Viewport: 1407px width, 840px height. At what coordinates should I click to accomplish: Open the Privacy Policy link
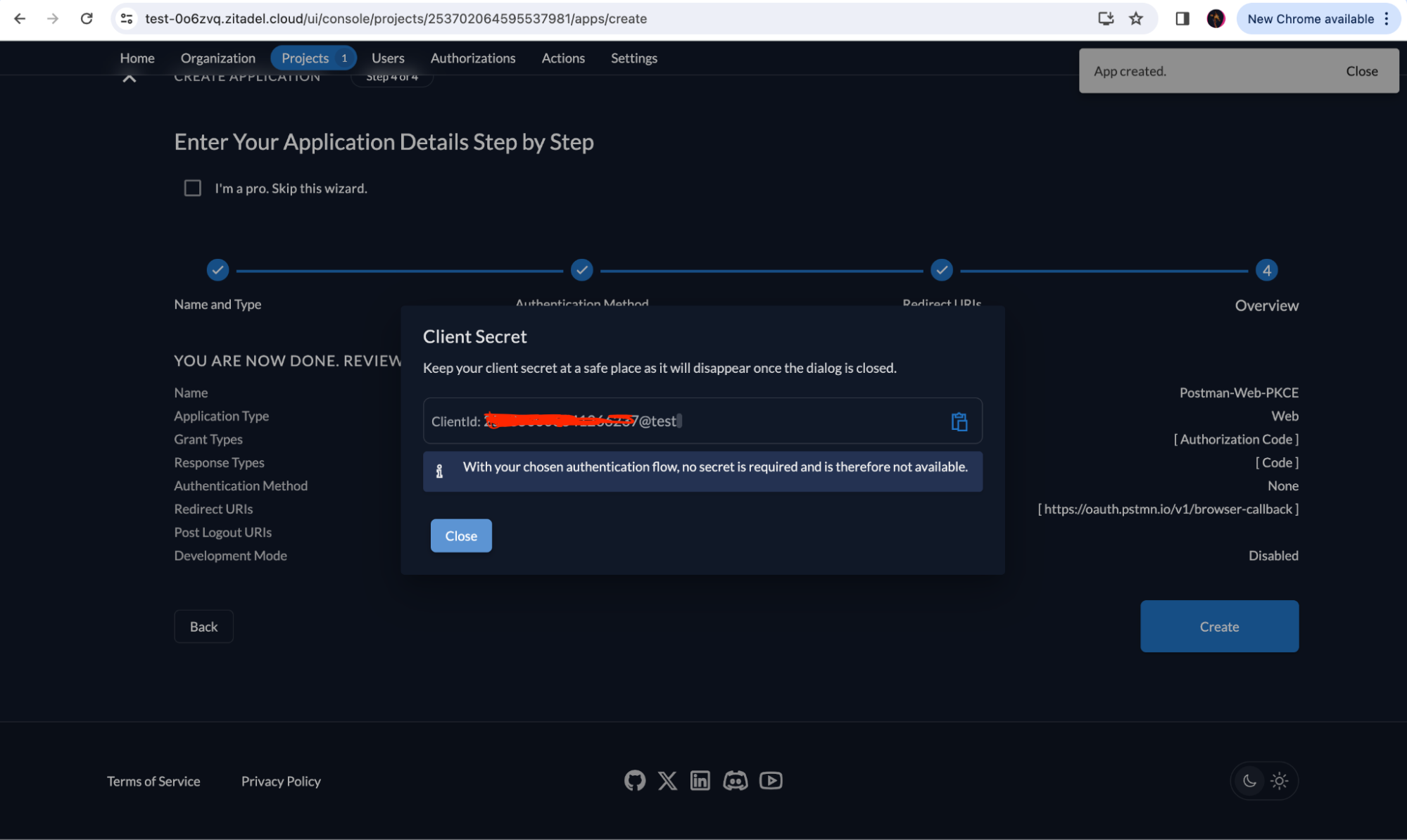[x=281, y=781]
